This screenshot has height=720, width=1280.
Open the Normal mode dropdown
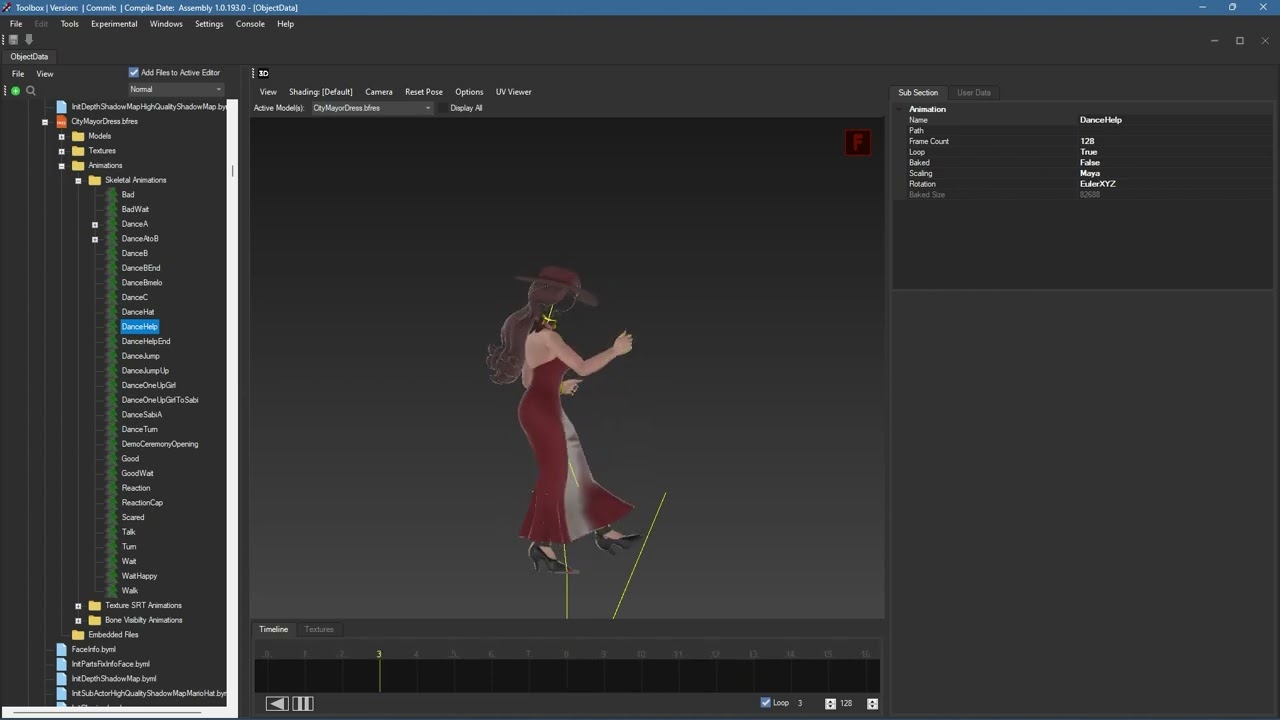pyautogui.click(x=176, y=90)
